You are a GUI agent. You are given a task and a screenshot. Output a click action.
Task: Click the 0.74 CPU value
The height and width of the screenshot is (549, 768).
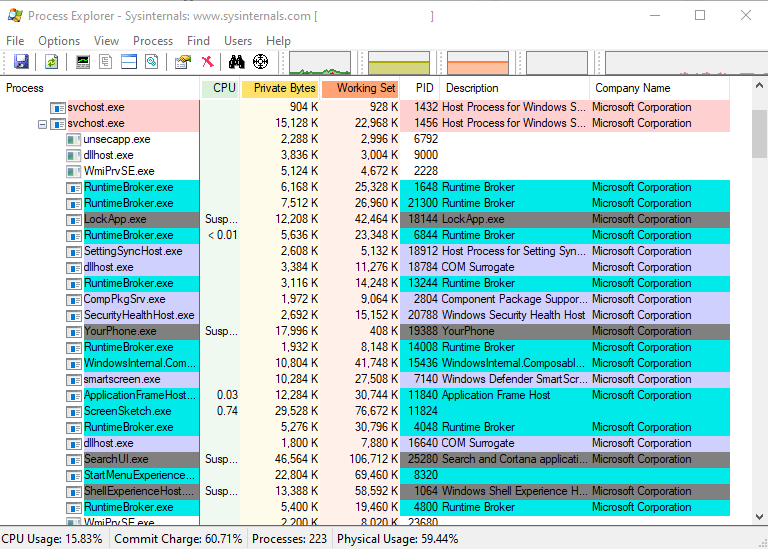(x=227, y=411)
